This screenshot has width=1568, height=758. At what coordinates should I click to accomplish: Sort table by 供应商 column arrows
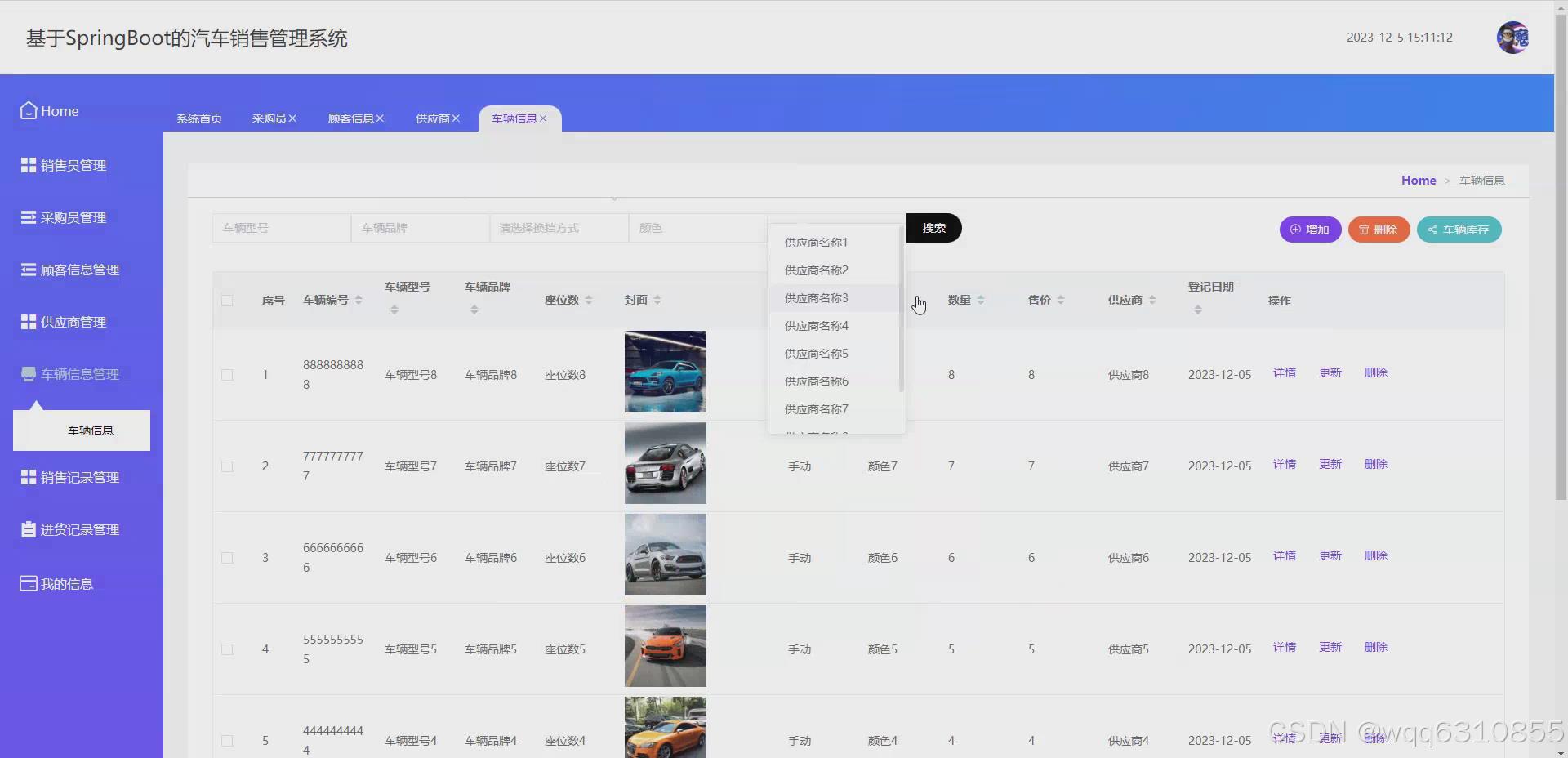[1152, 300]
